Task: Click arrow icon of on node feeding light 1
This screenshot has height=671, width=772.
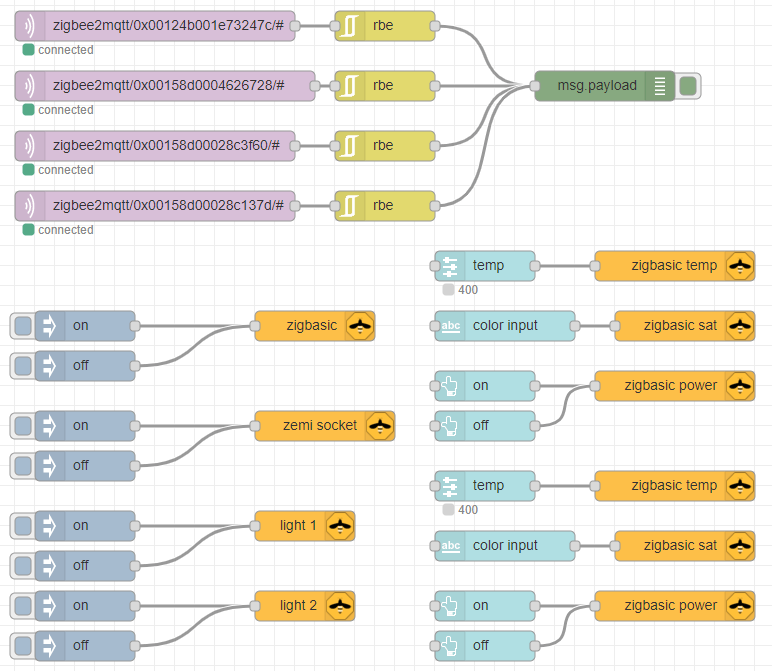Action: 50,526
